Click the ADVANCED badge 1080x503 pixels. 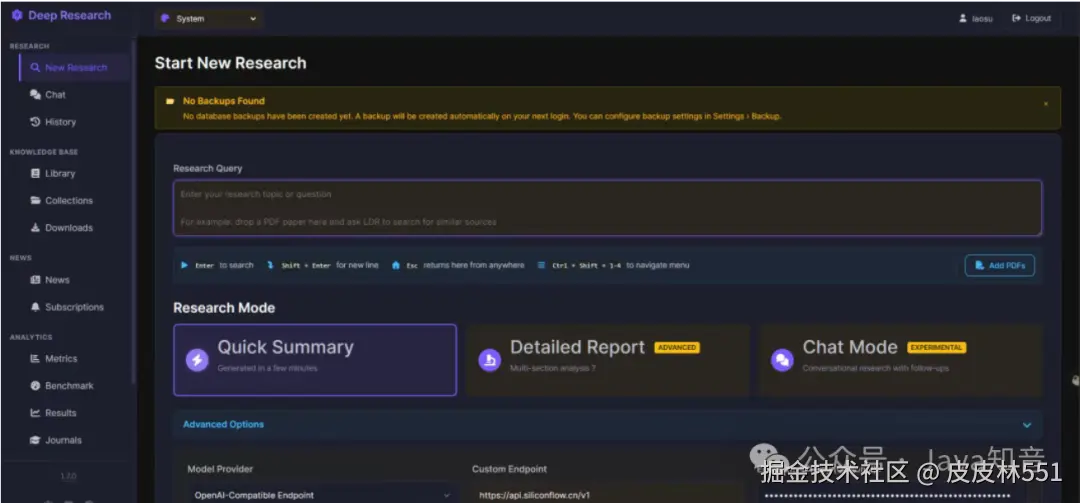677,347
